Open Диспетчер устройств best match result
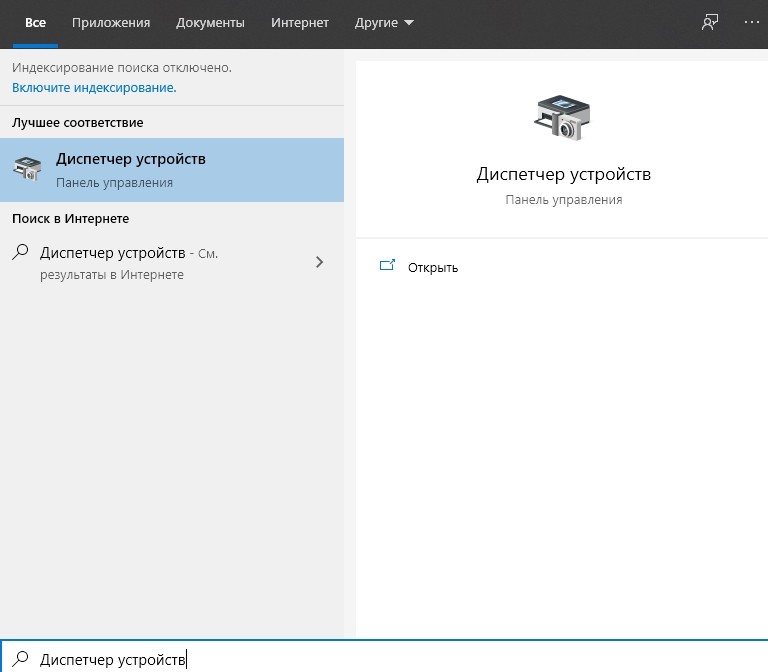Viewport: 768px width, 672px height. (172, 170)
